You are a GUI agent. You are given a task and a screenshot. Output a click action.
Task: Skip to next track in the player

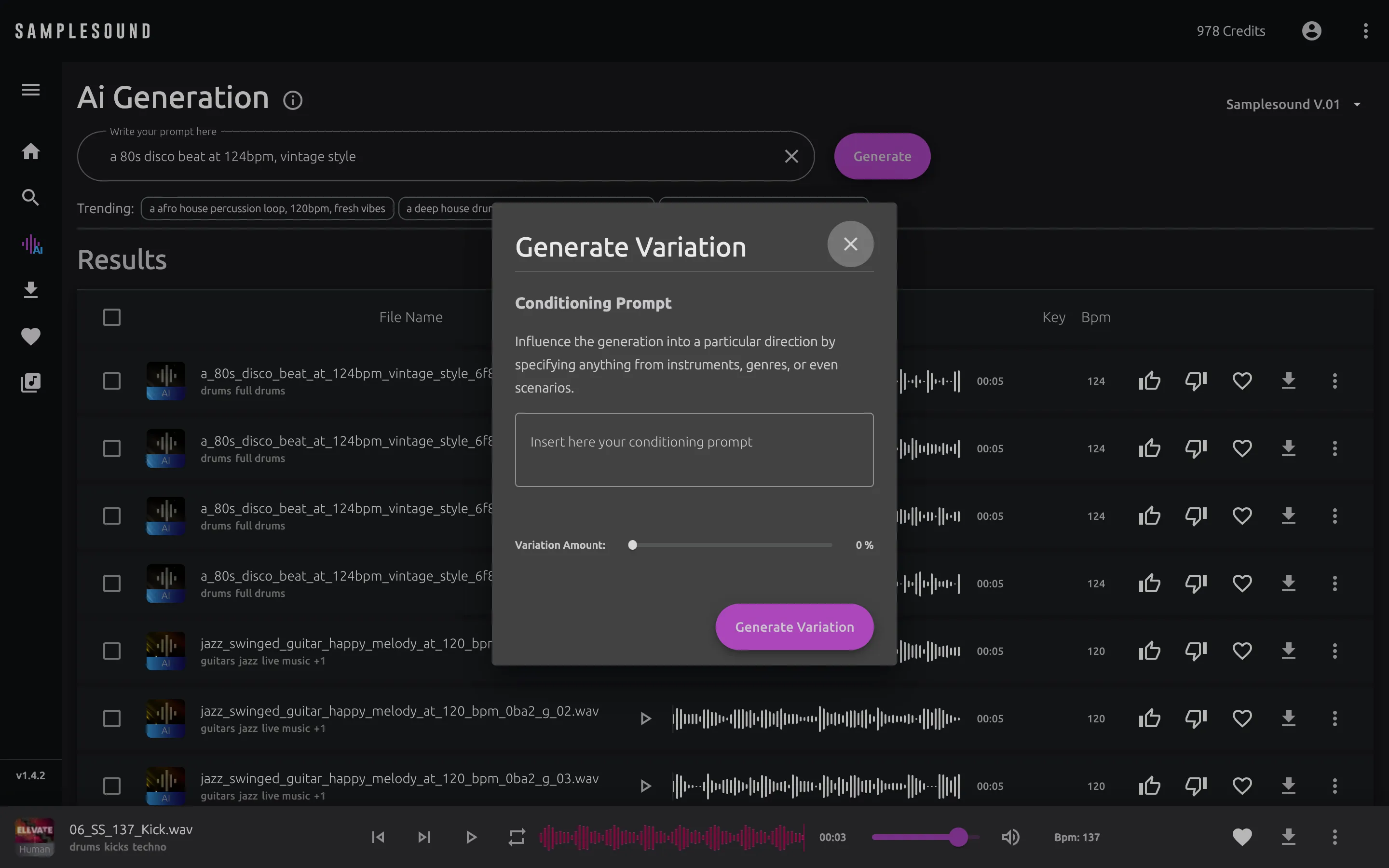pos(424,837)
